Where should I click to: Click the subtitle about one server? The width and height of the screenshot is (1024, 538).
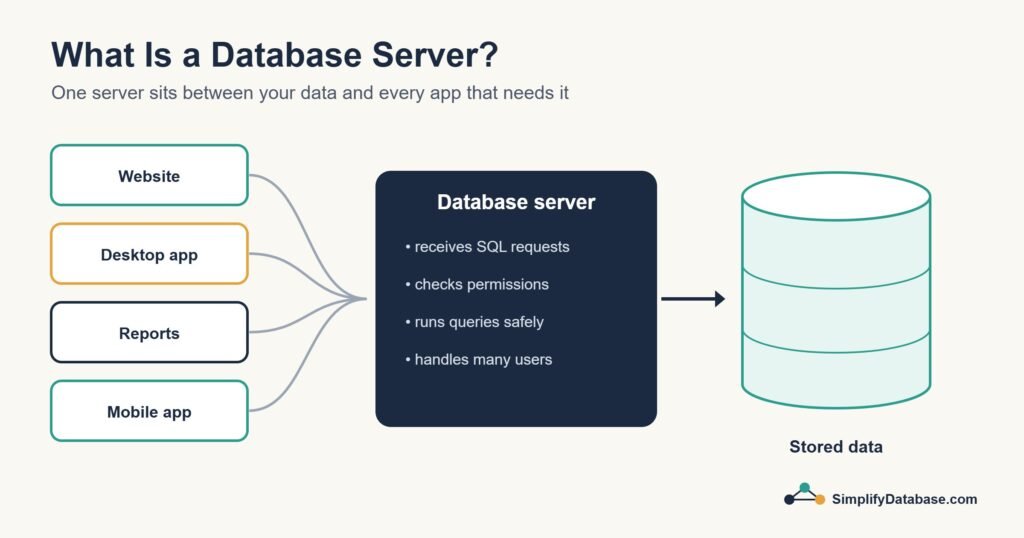pyautogui.click(x=310, y=93)
